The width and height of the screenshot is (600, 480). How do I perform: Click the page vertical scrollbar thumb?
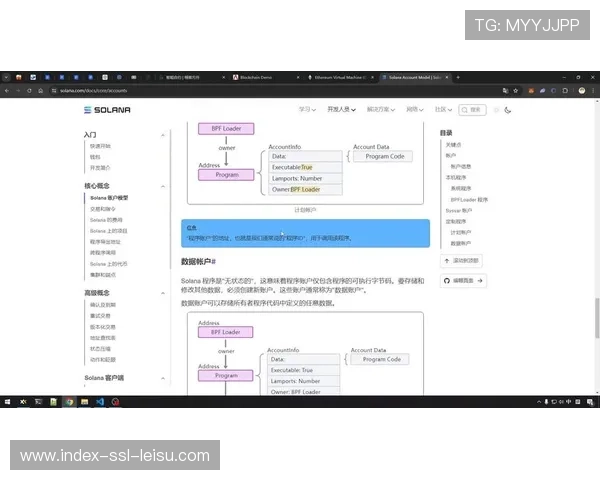click(x=597, y=318)
